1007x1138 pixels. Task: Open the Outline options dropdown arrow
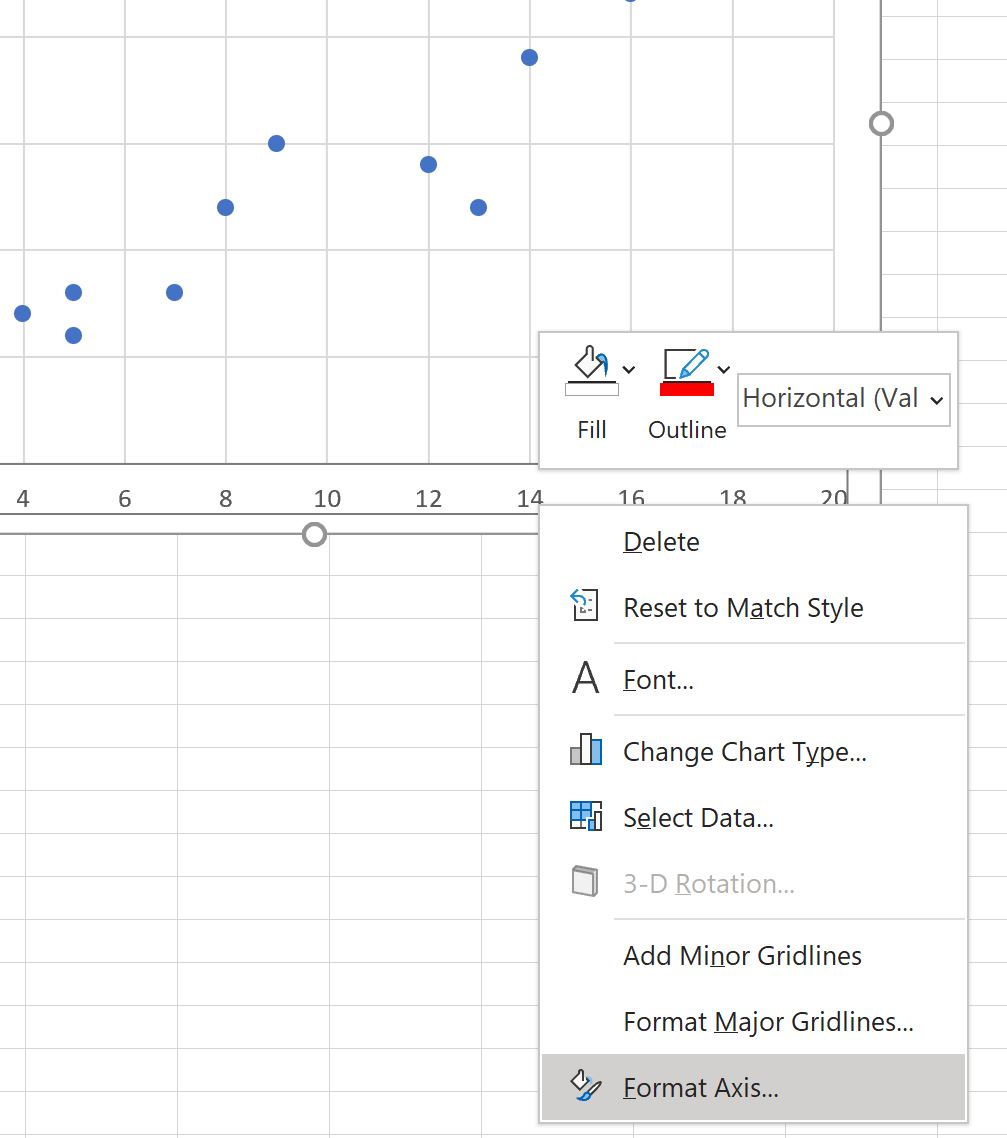[x=723, y=368]
